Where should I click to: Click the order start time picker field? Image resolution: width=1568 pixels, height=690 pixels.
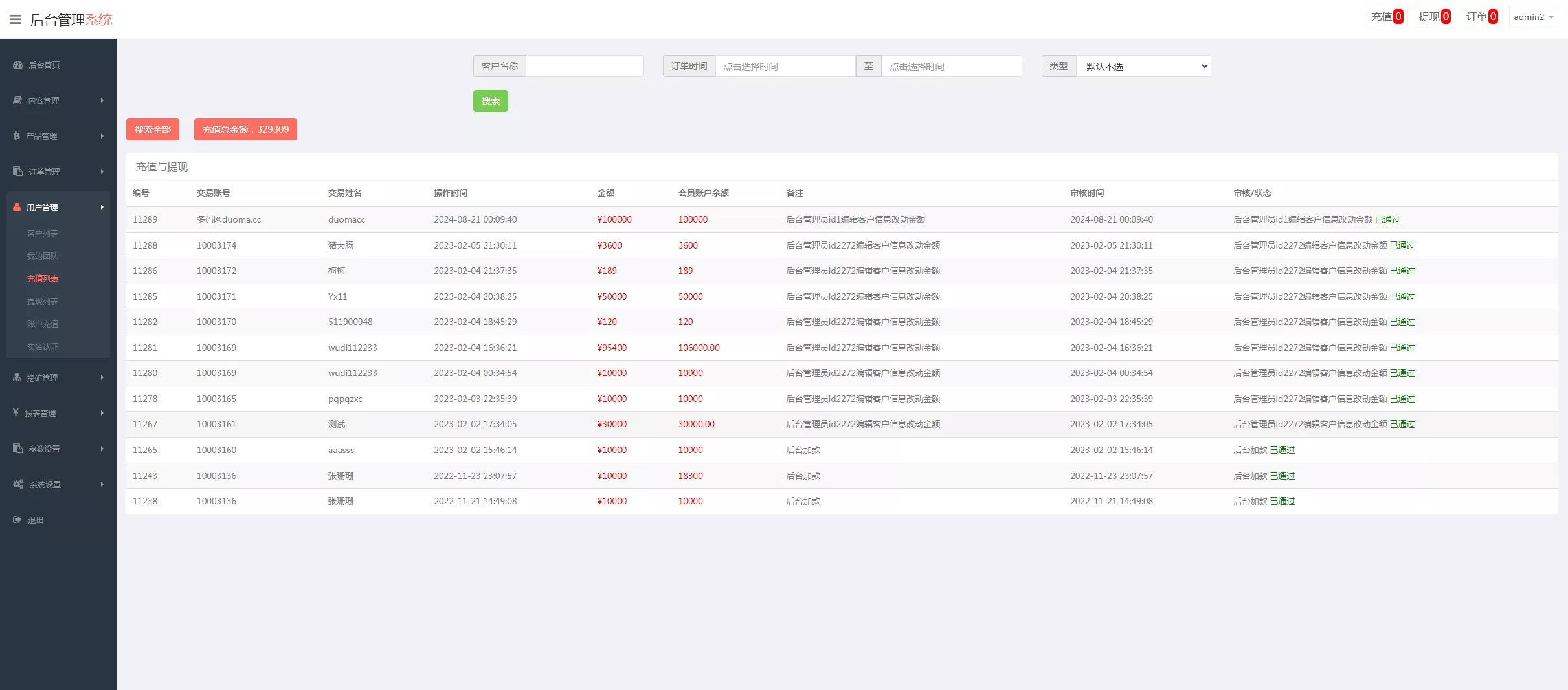click(x=785, y=66)
